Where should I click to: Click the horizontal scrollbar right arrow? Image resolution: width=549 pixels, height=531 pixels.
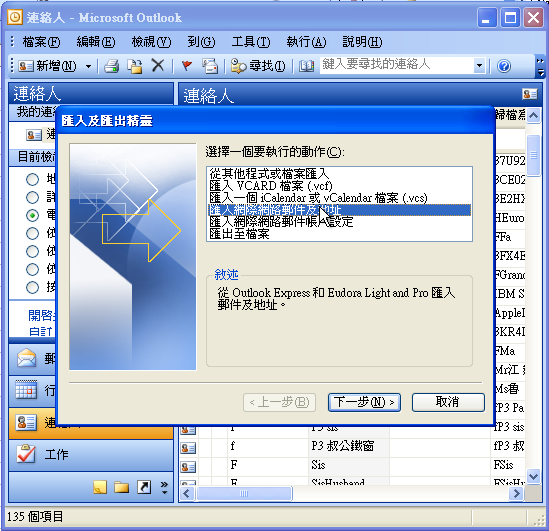point(516,494)
